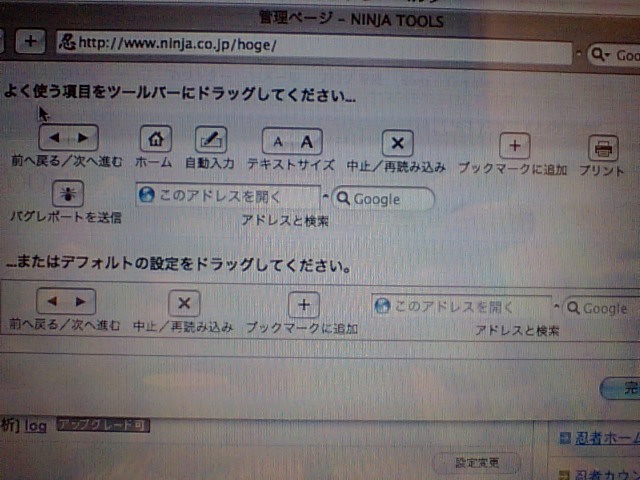Select the AutoFill (自動入力) pencil icon

211,140
